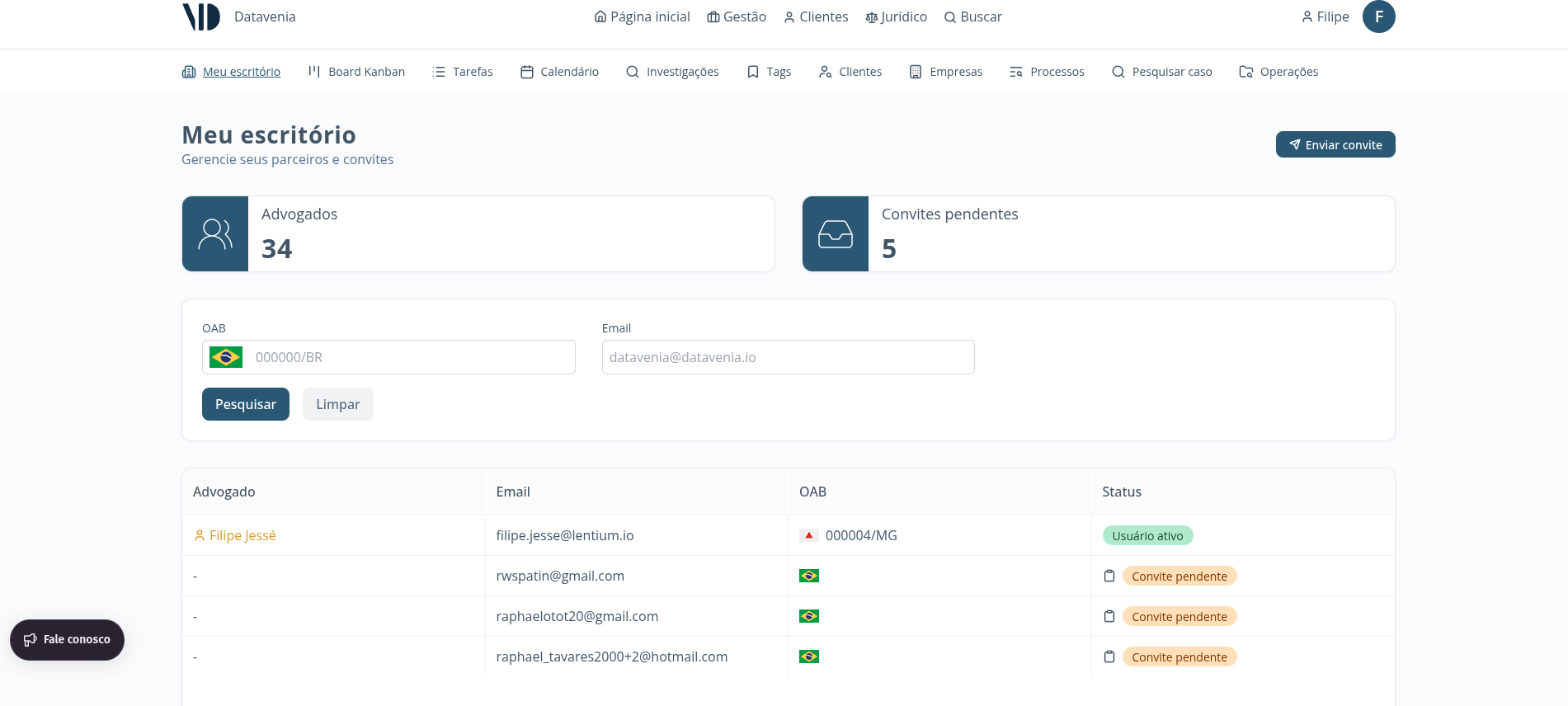Copy invite link for rwspatin@gmail.com
This screenshot has height=706, width=1568.
(x=1109, y=576)
